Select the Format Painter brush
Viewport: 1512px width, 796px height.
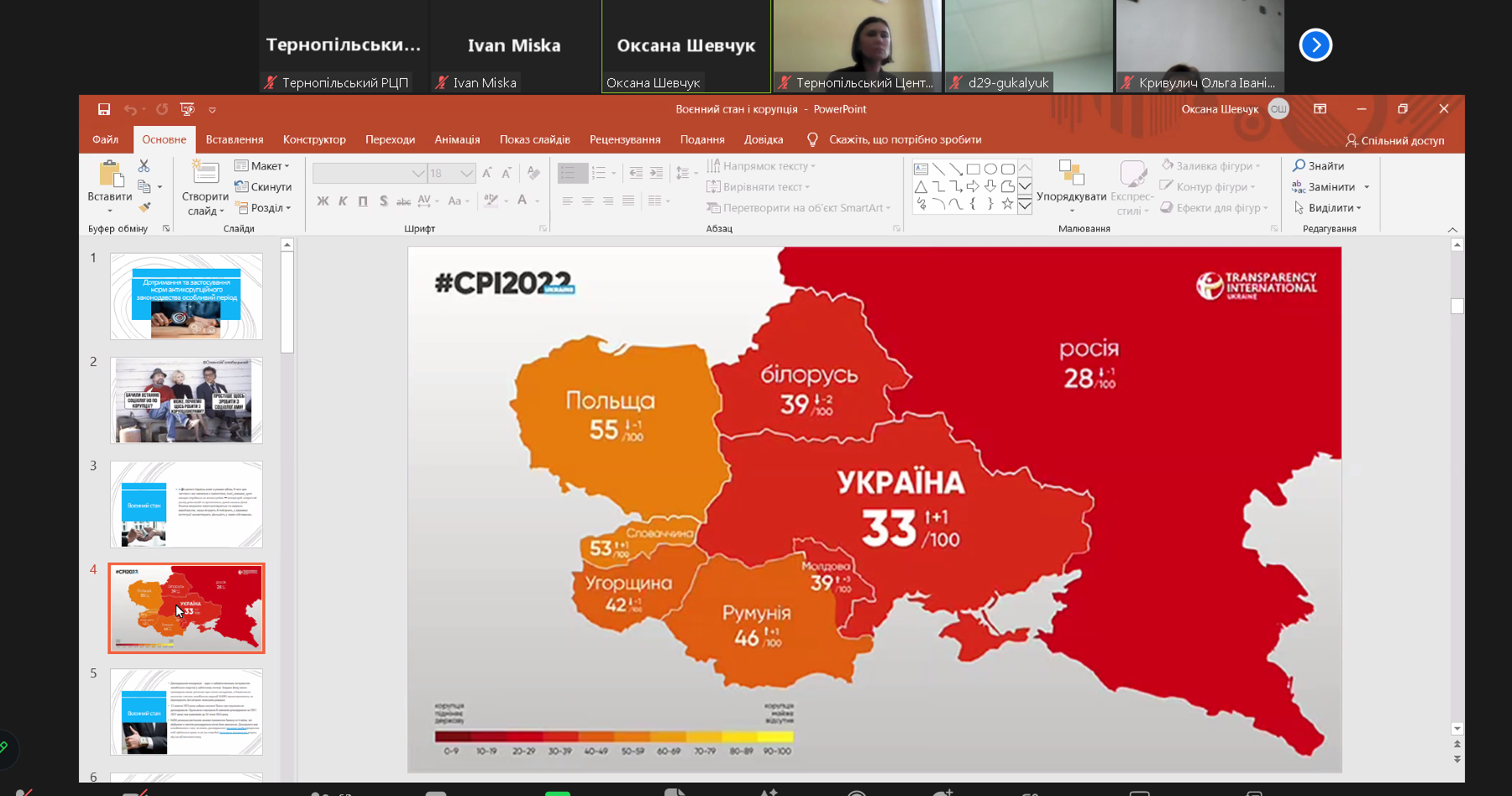[144, 207]
